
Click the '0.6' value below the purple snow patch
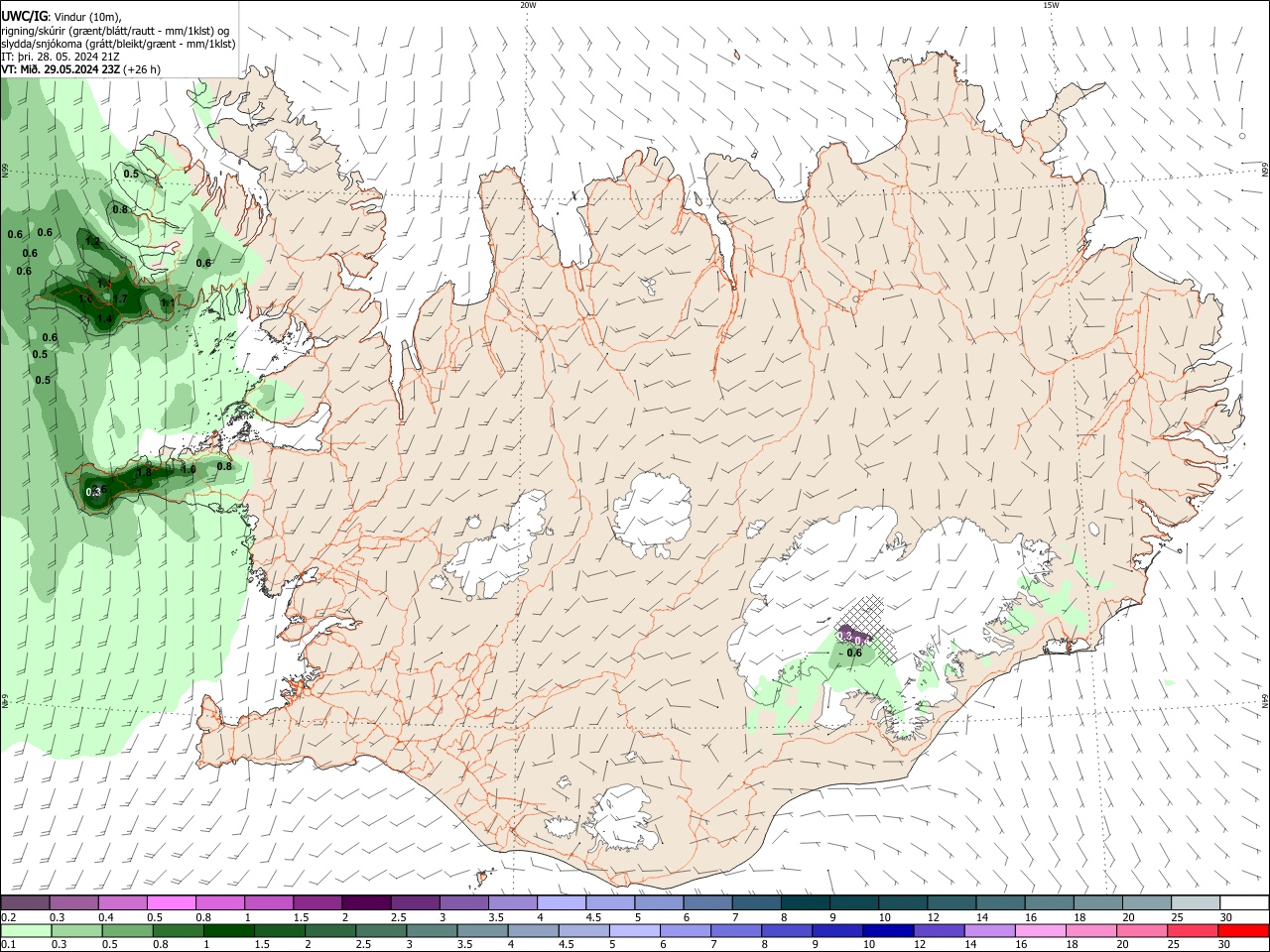click(x=854, y=653)
